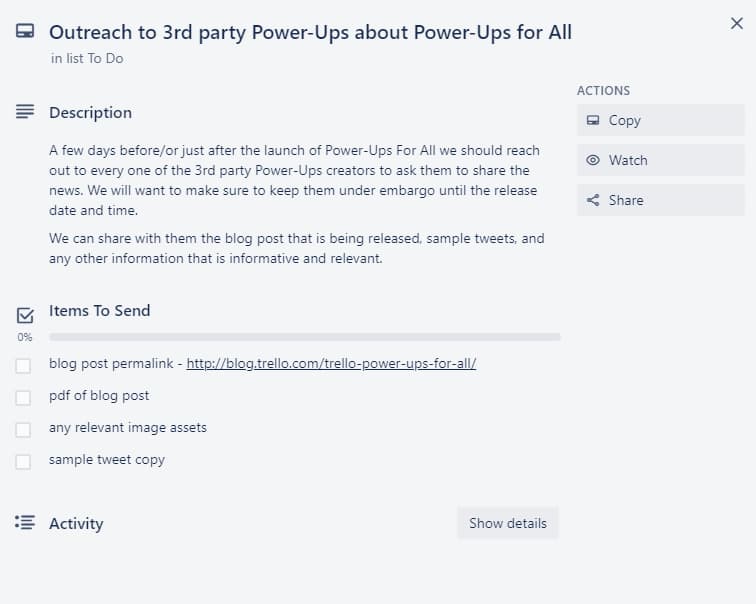This screenshot has width=756, height=604.
Task: Click the Description lines icon
Action: (25, 112)
